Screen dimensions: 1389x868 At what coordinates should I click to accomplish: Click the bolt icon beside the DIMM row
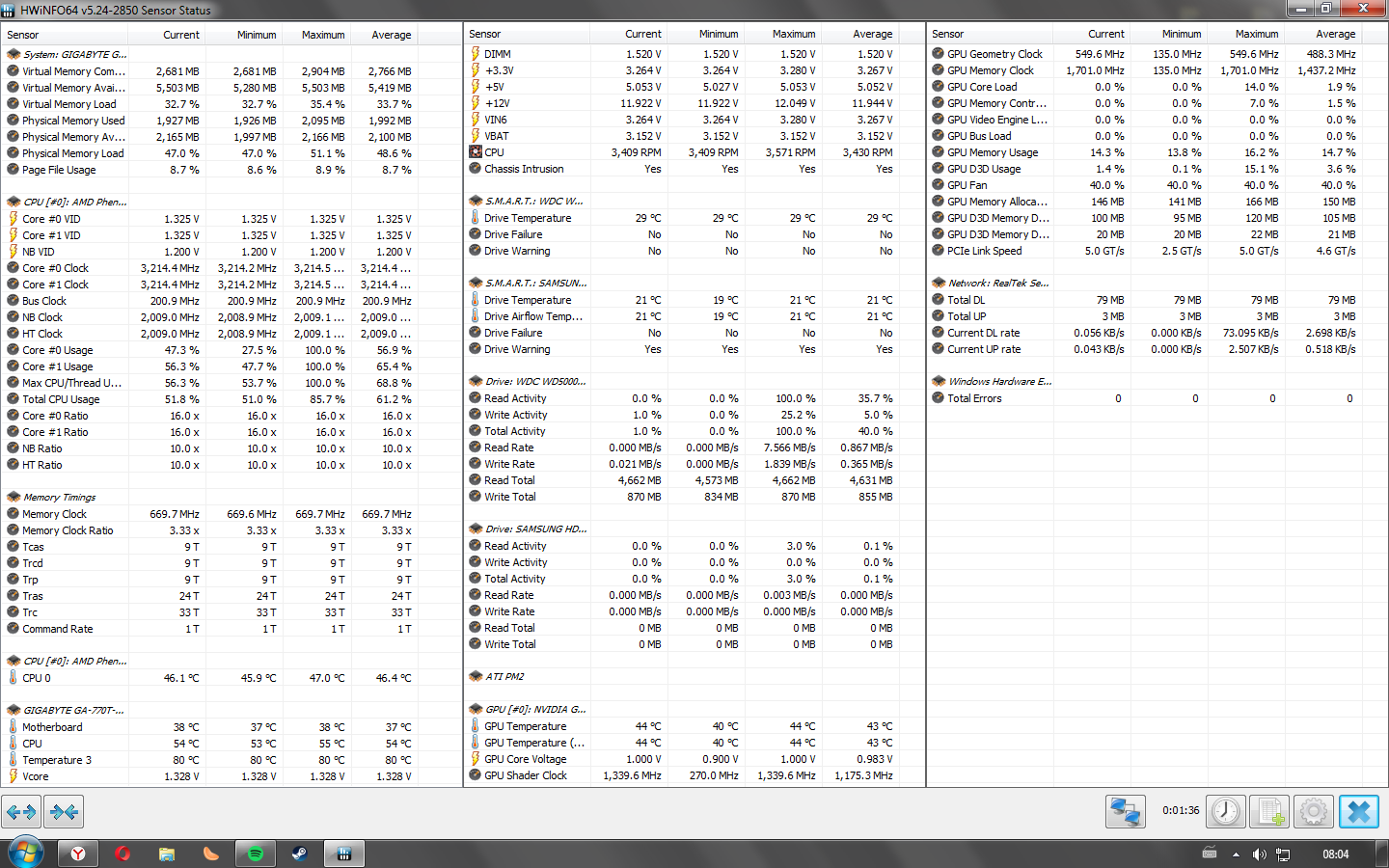(476, 54)
